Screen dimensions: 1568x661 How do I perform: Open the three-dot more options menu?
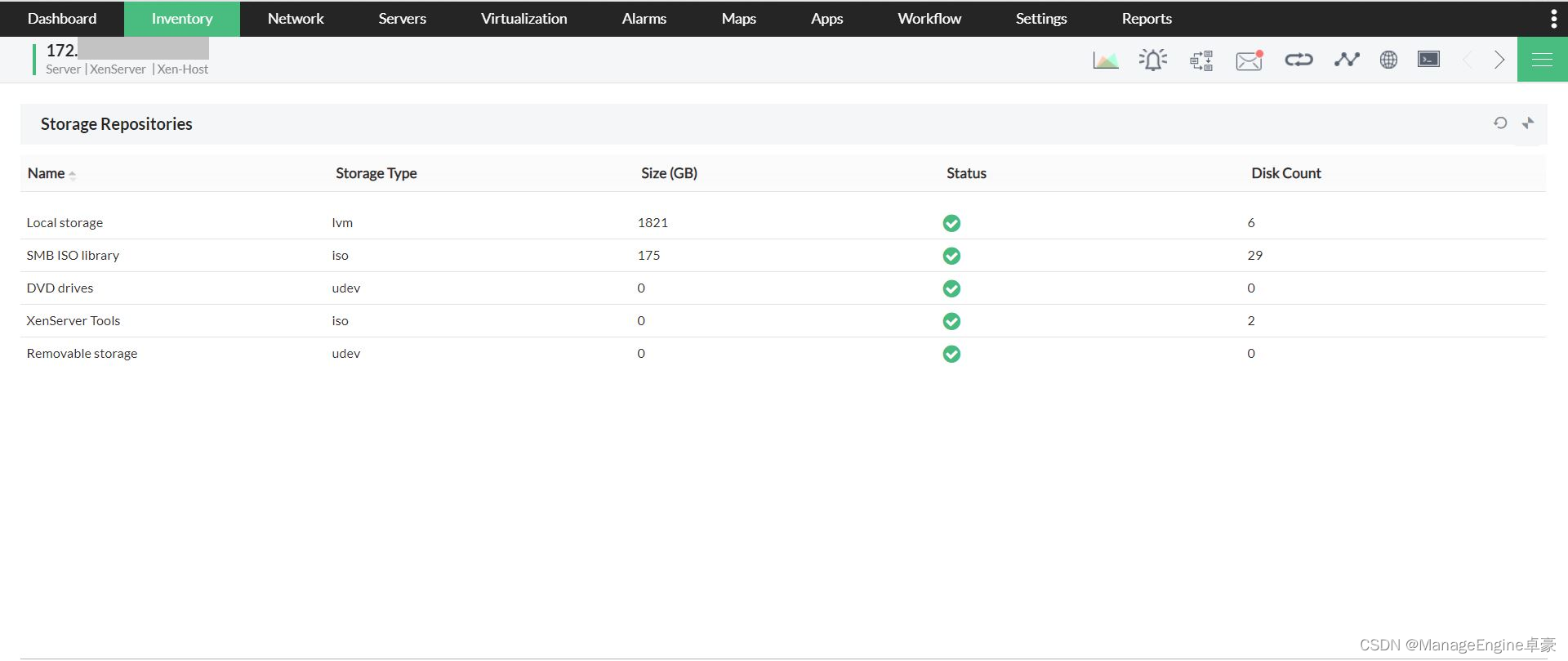pyautogui.click(x=1553, y=19)
